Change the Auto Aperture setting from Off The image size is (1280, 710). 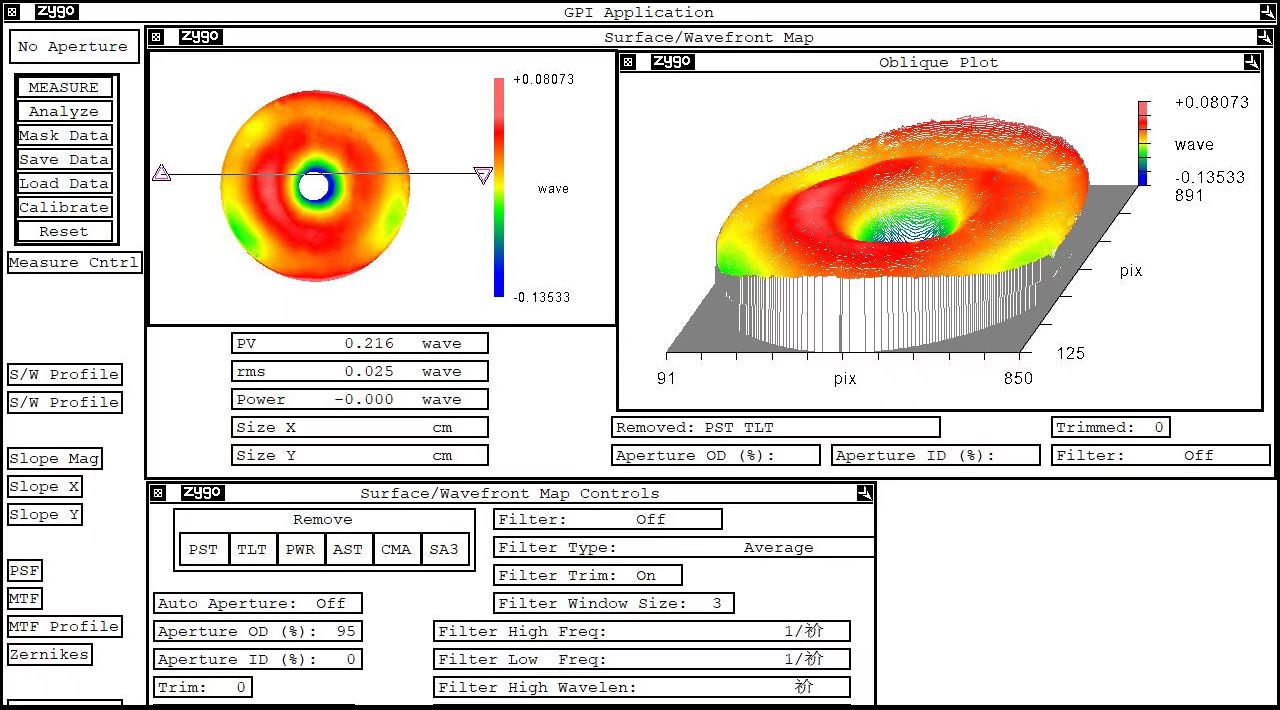point(258,603)
